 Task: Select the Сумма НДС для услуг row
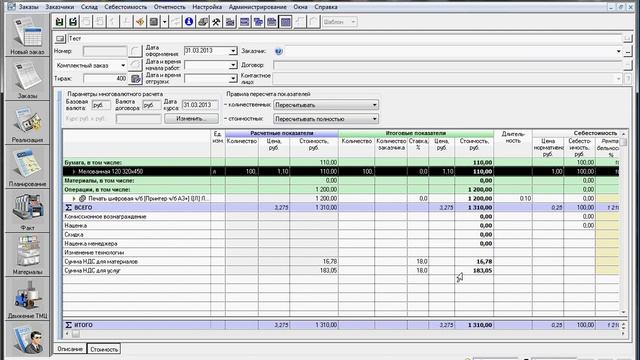pos(341,270)
